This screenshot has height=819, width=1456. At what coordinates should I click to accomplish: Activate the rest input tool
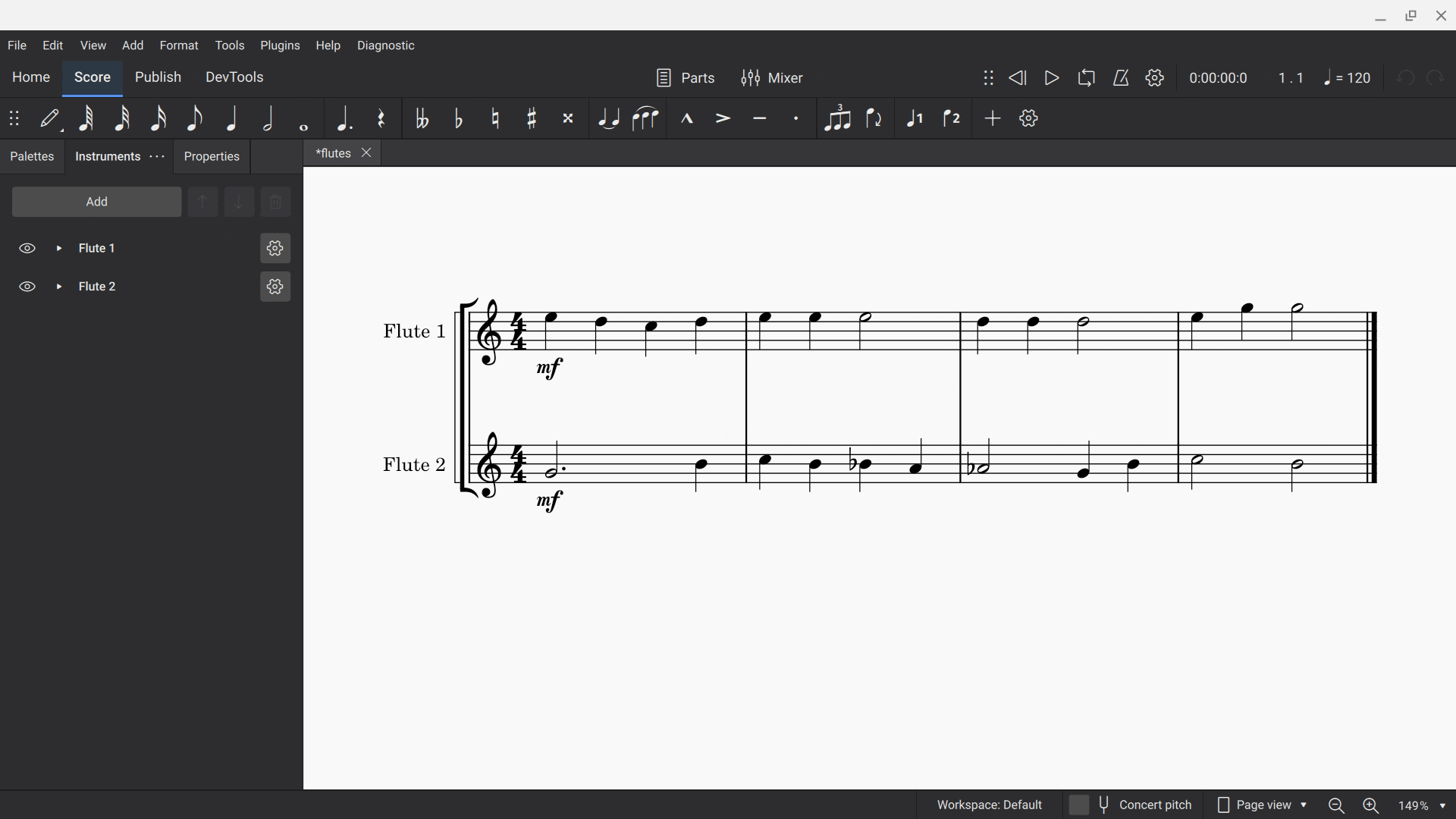[381, 118]
